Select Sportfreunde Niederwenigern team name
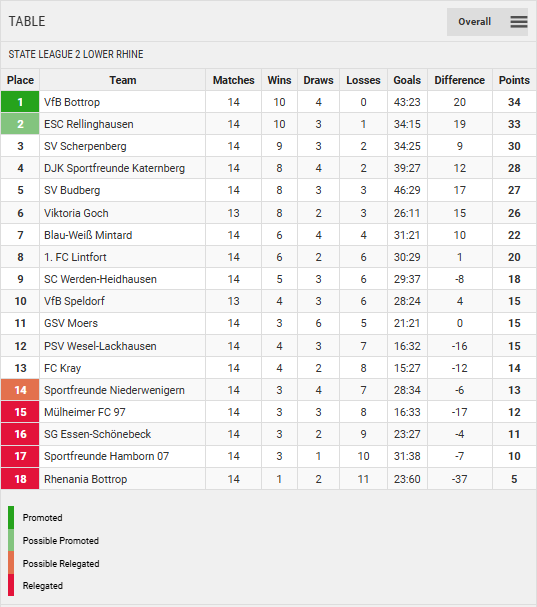The width and height of the screenshot is (537, 607). [114, 390]
